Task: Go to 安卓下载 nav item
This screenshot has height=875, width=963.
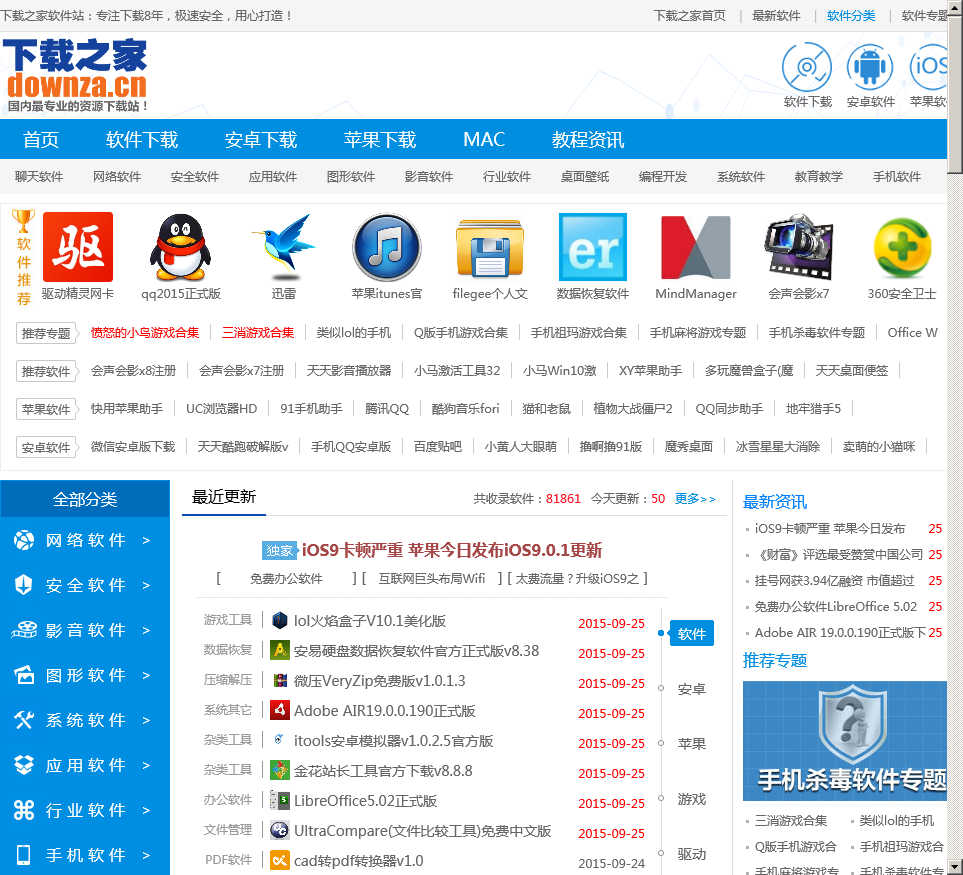Action: pos(261,139)
